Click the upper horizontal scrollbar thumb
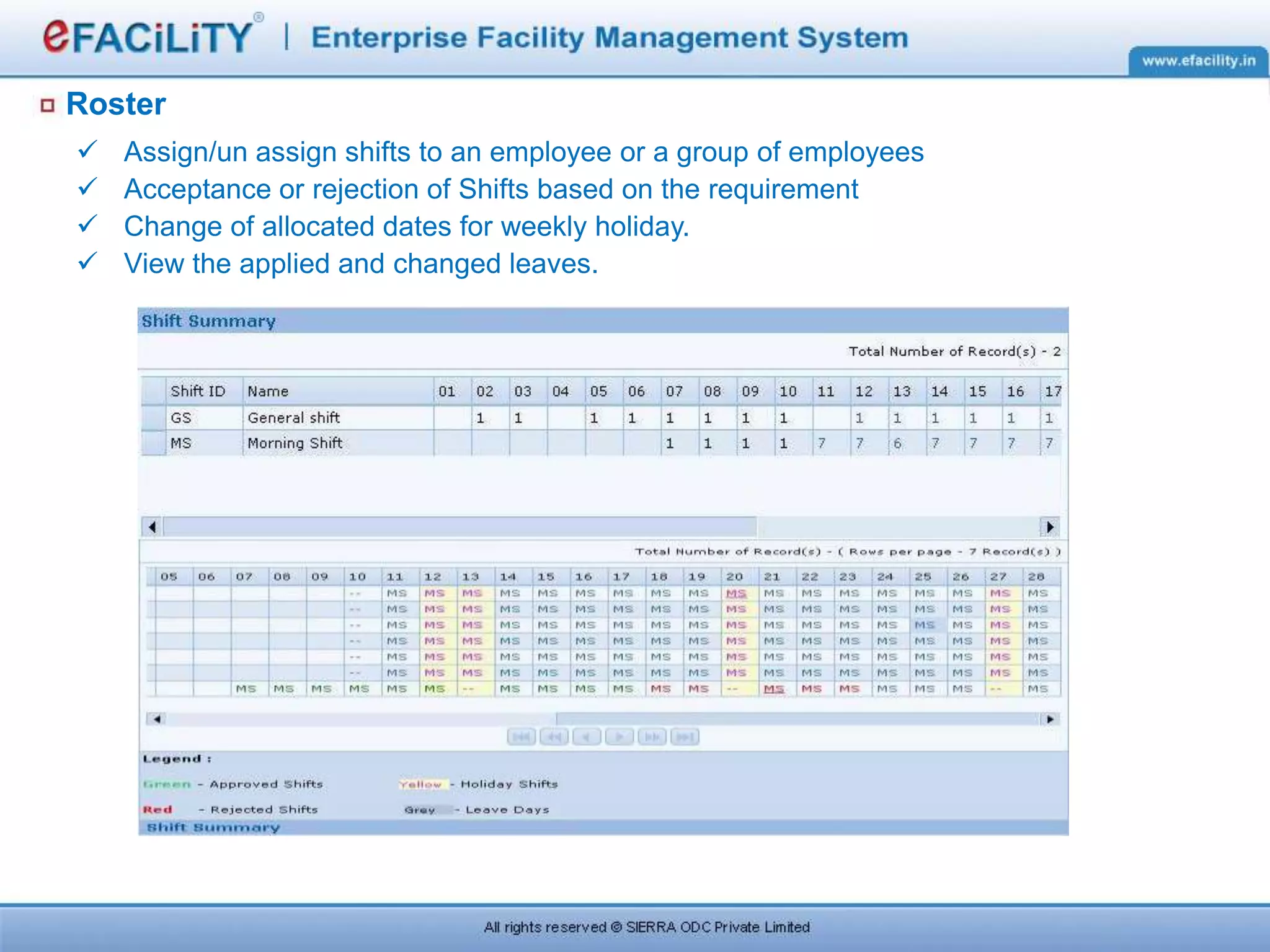1270x952 pixels. pos(459,527)
